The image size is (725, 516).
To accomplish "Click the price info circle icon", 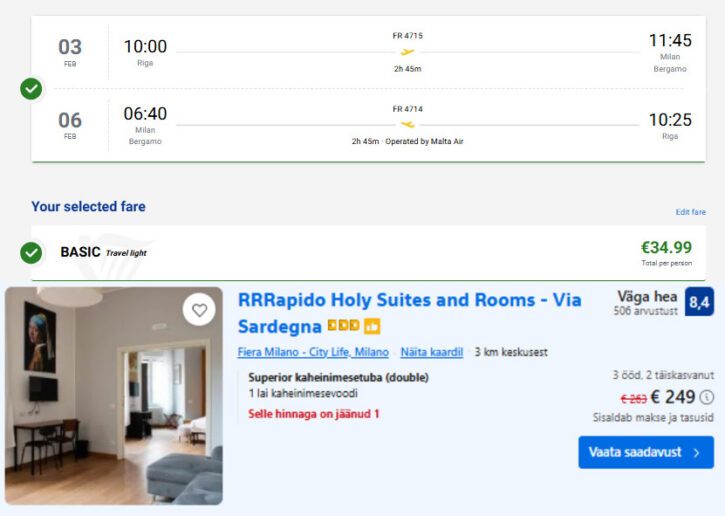I will point(707,397).
